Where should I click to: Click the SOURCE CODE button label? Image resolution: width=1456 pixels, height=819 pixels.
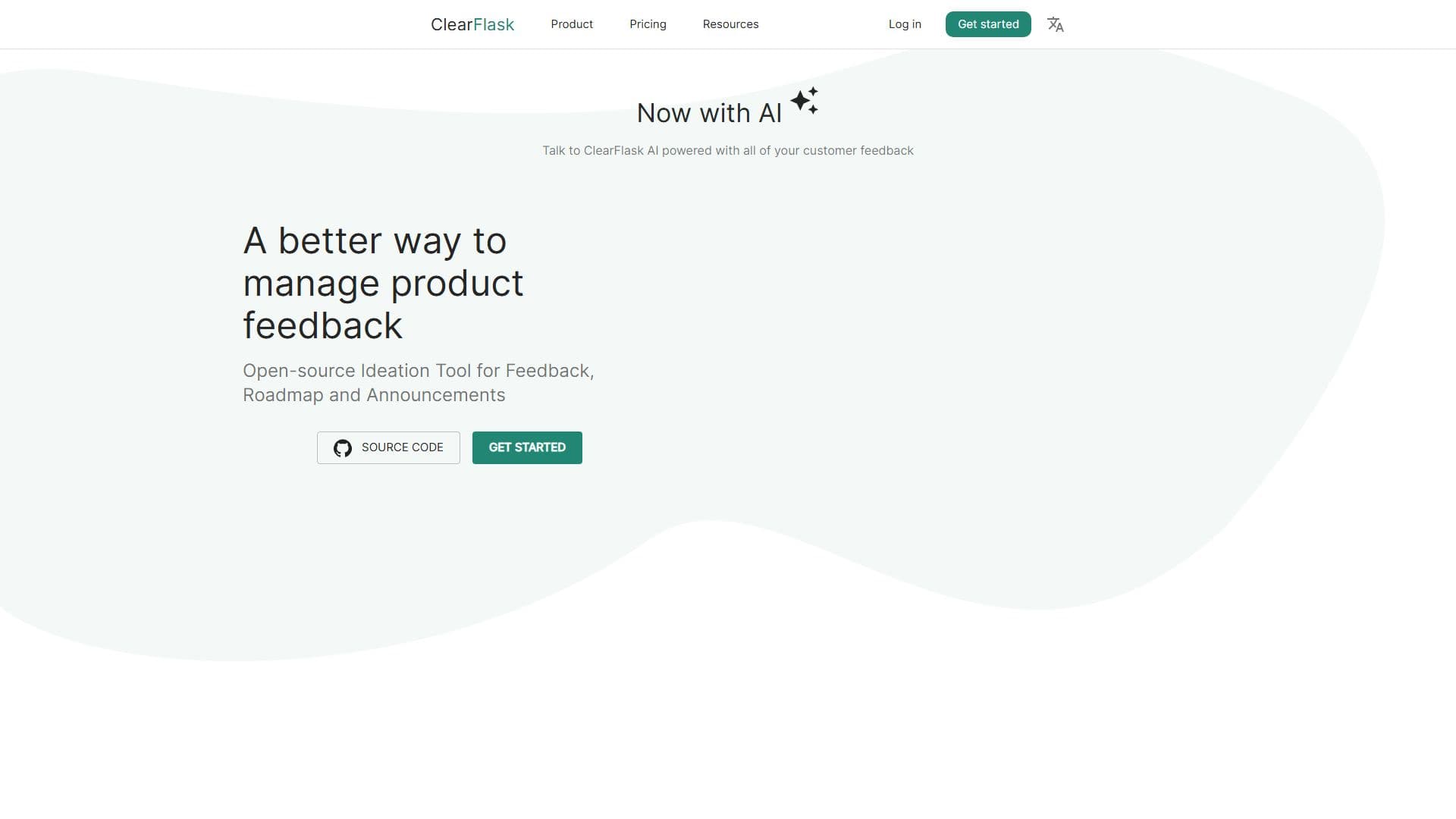coord(402,447)
